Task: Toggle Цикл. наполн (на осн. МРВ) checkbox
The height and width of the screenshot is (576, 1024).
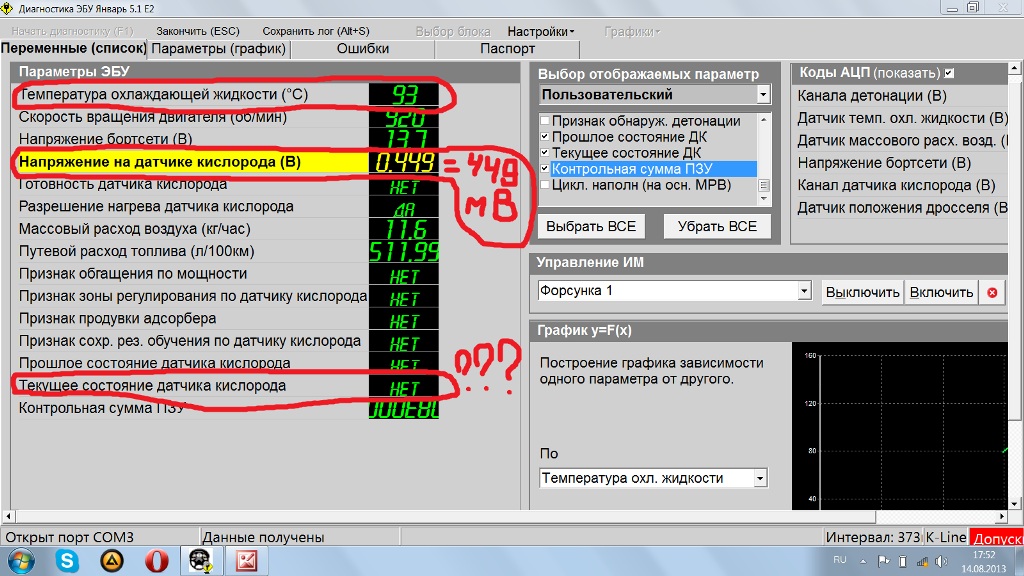Action: pyautogui.click(x=545, y=185)
